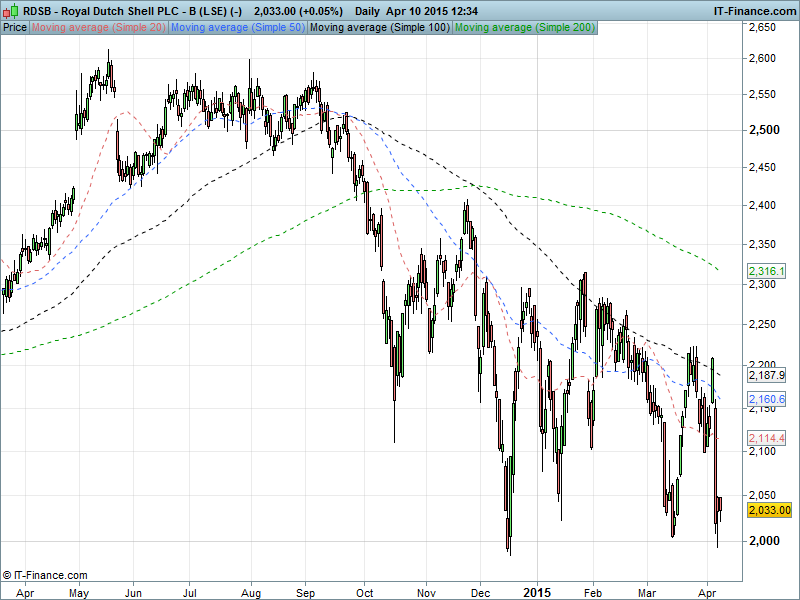This screenshot has width=800, height=600.
Task: Click the IT-Finance.com link at top right
Action: click(x=754, y=10)
